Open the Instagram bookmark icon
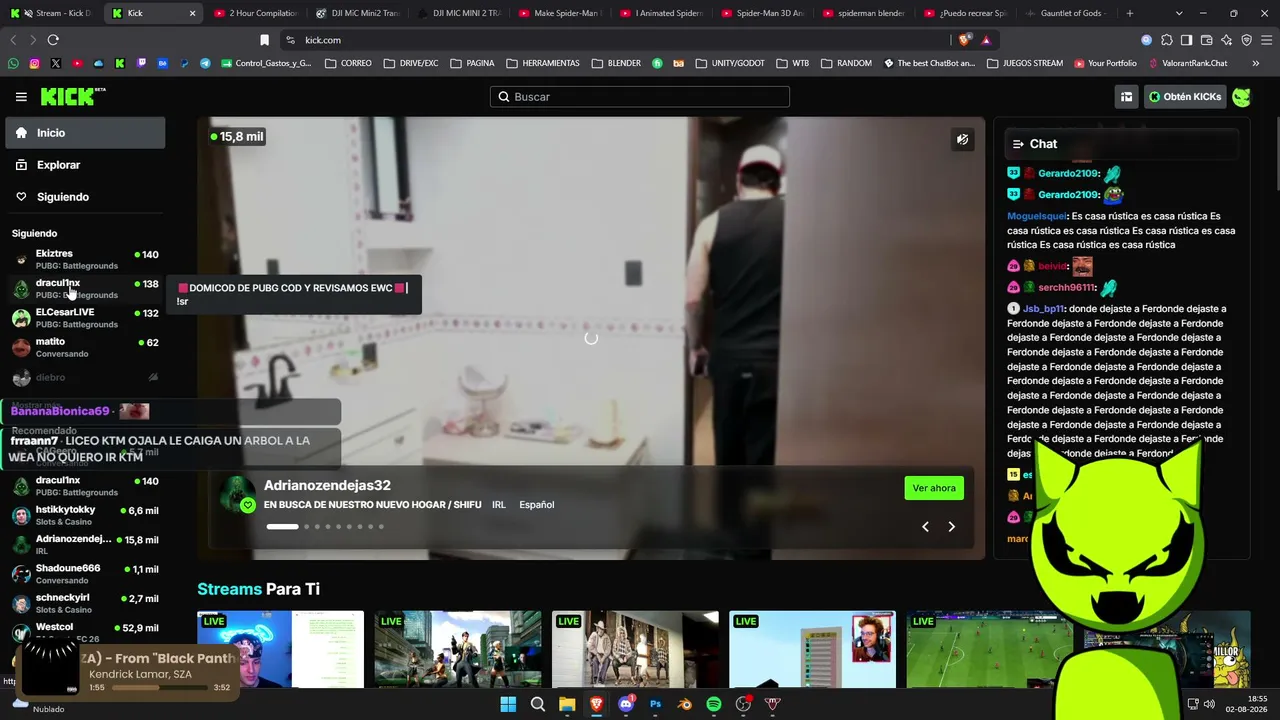This screenshot has height=720, width=1280. [x=34, y=63]
